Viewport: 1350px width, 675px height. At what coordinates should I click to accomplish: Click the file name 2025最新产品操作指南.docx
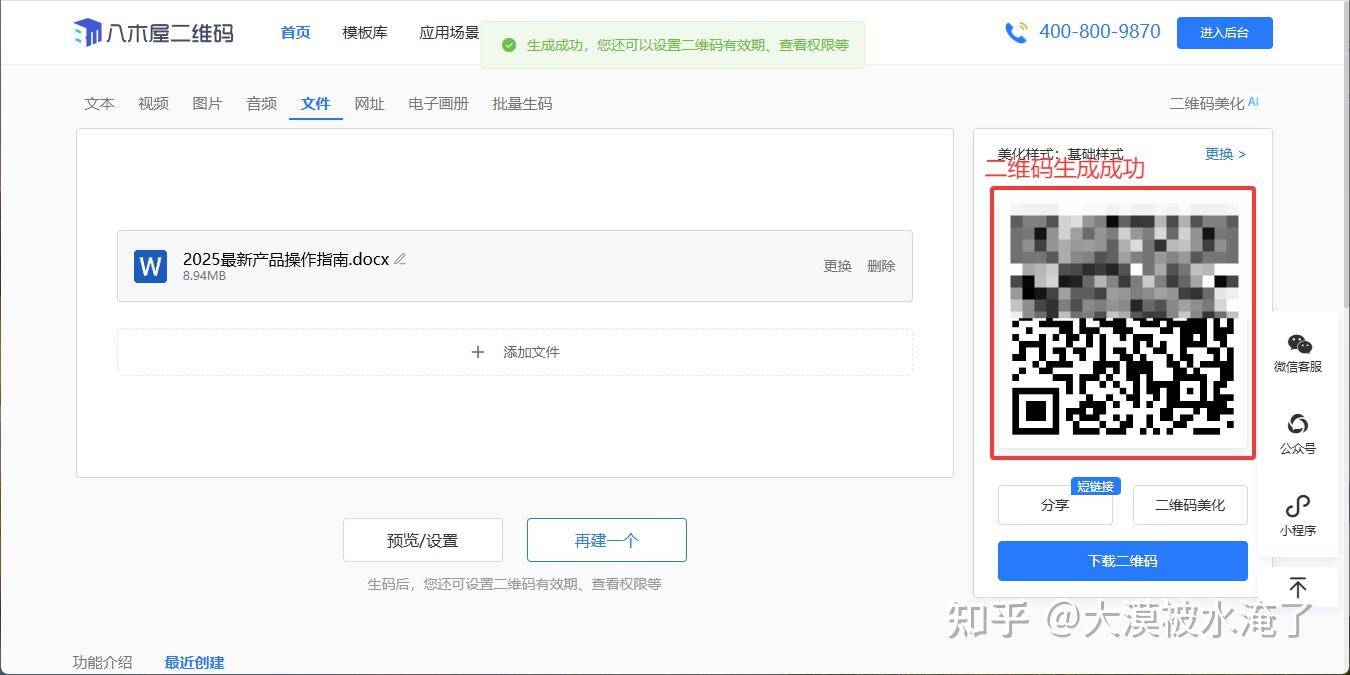coord(286,259)
